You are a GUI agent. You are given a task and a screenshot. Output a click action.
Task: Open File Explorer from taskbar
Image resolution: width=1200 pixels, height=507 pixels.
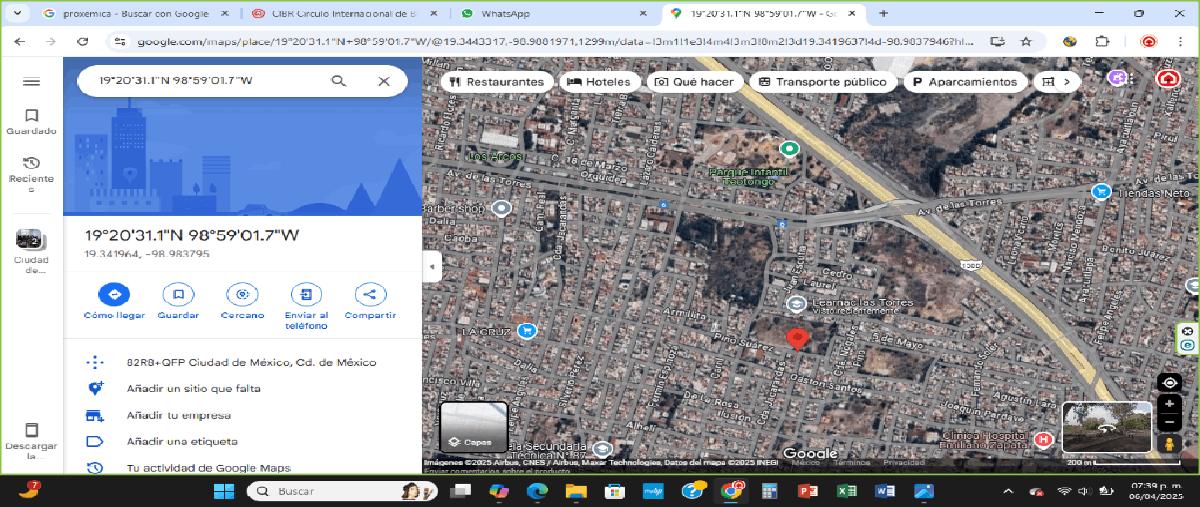tap(576, 491)
